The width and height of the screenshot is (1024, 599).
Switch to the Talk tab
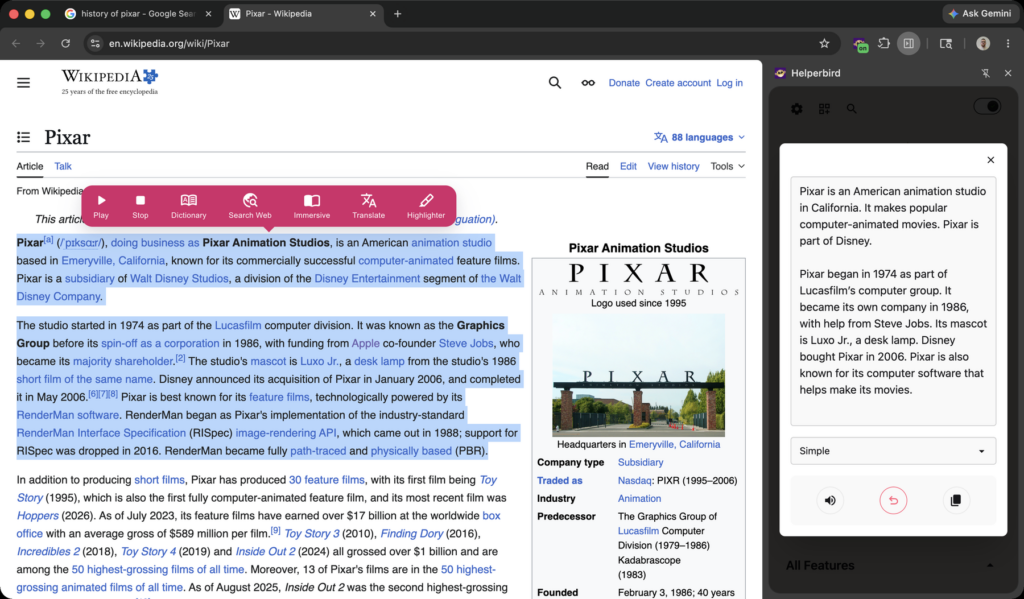[63, 167]
